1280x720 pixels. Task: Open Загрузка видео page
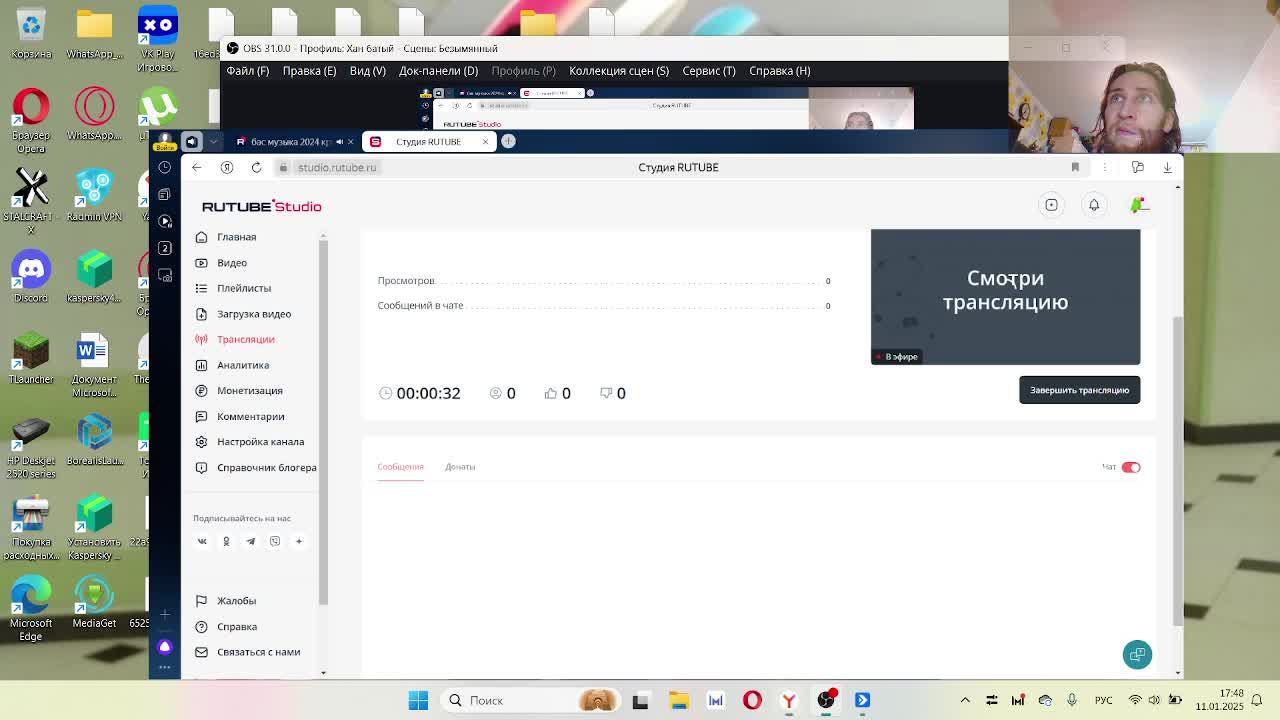pyautogui.click(x=254, y=314)
